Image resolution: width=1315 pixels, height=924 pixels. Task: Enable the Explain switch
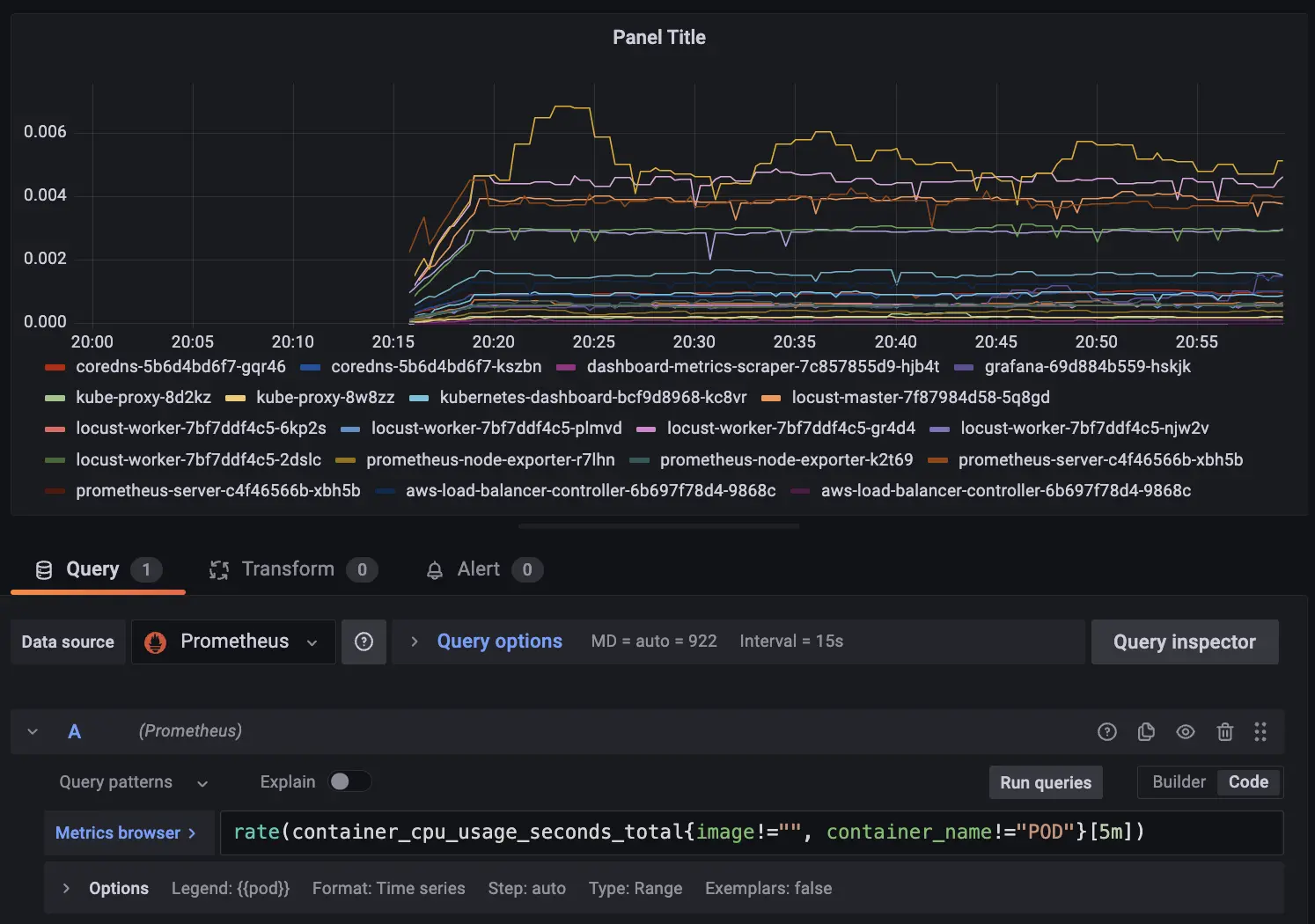click(x=349, y=781)
